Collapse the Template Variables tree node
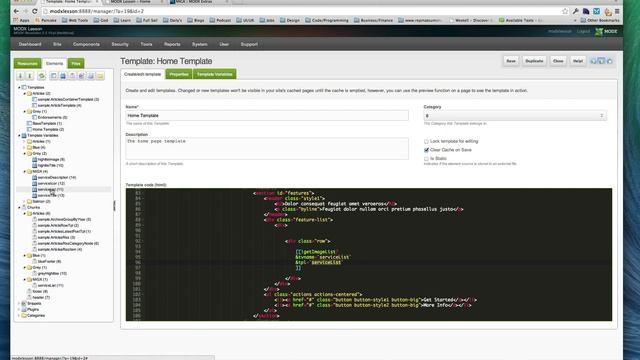Viewport: 640px width, 360px height. click(x=19, y=136)
